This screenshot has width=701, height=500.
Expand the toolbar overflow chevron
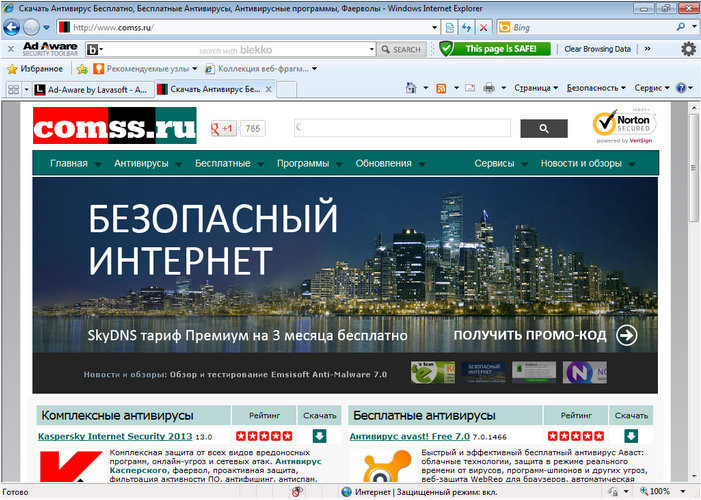(x=647, y=49)
